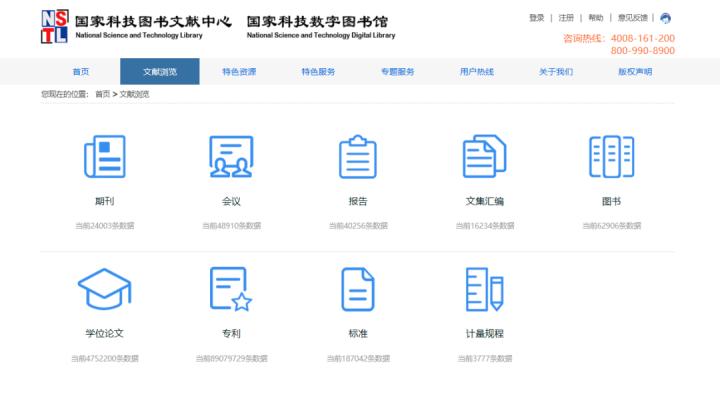Click the 文集汇编 label
The width and height of the screenshot is (720, 399).
tap(484, 201)
